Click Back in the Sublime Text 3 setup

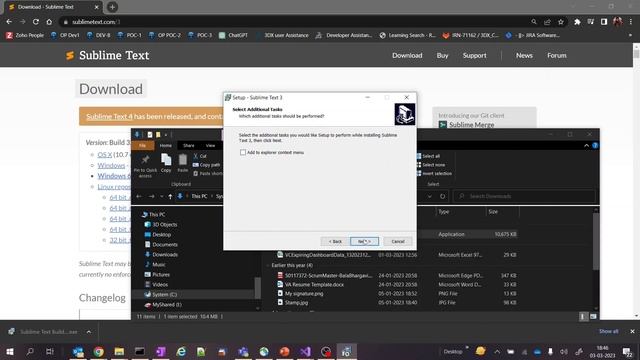pos(335,241)
